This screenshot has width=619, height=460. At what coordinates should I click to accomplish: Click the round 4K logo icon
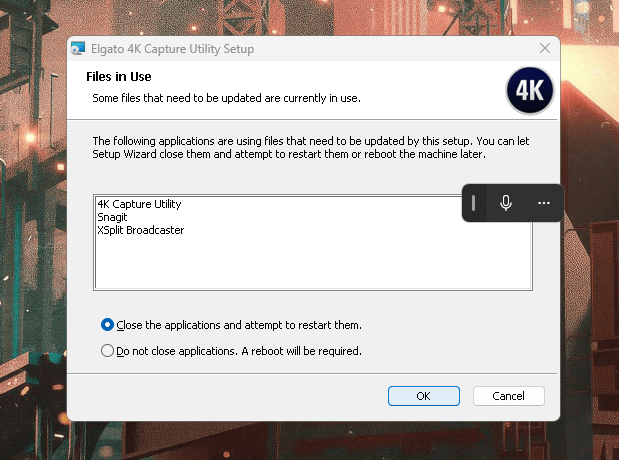tap(530, 90)
